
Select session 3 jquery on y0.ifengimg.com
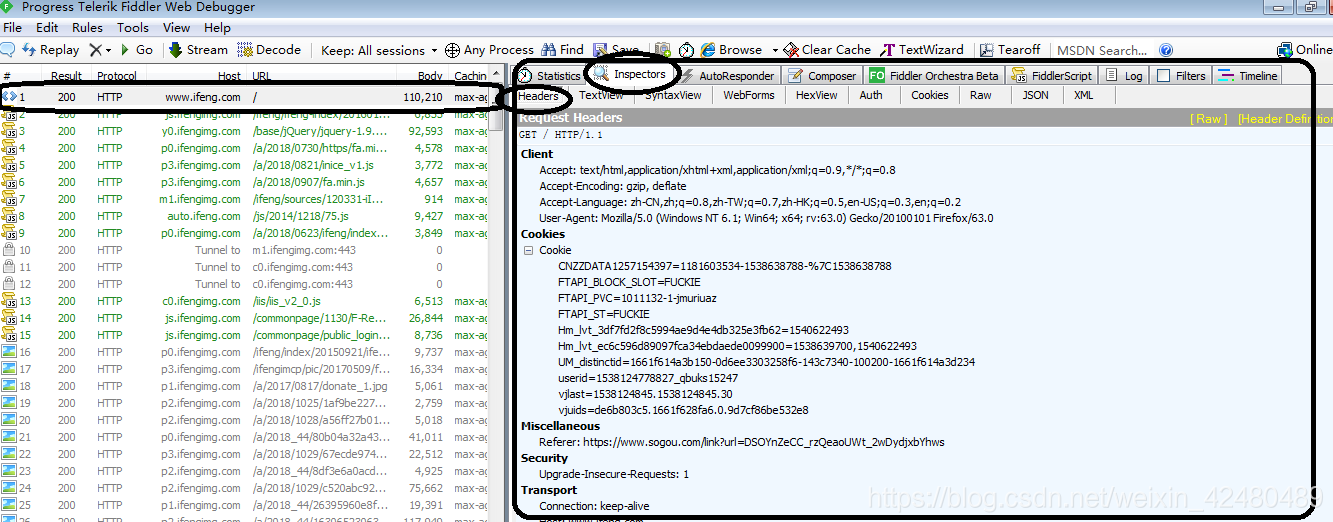244,131
